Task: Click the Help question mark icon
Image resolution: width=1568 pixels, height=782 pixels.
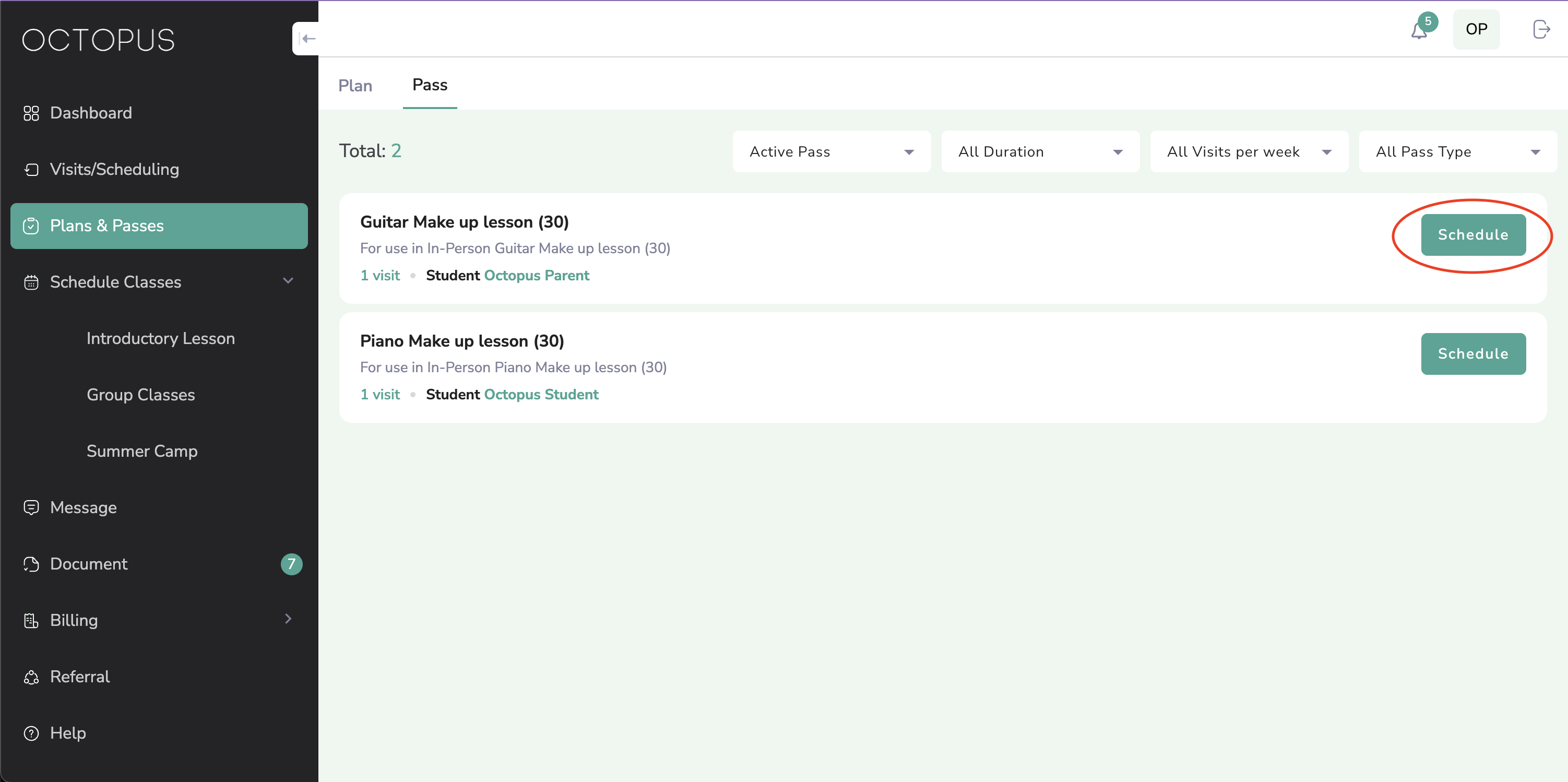Action: tap(31, 733)
